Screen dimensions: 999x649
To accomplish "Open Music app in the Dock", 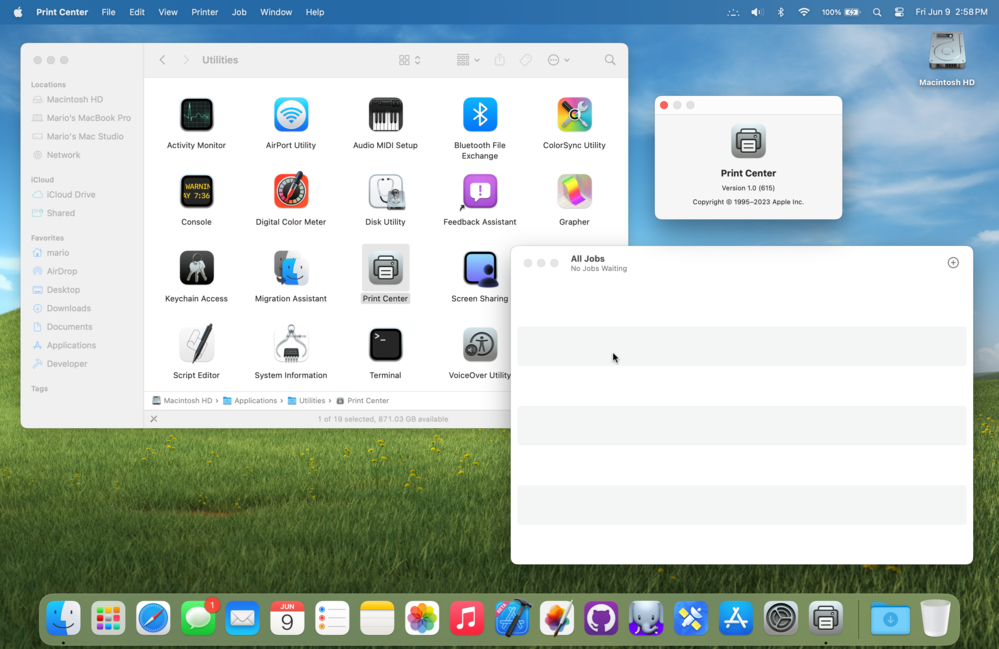I will point(466,618).
